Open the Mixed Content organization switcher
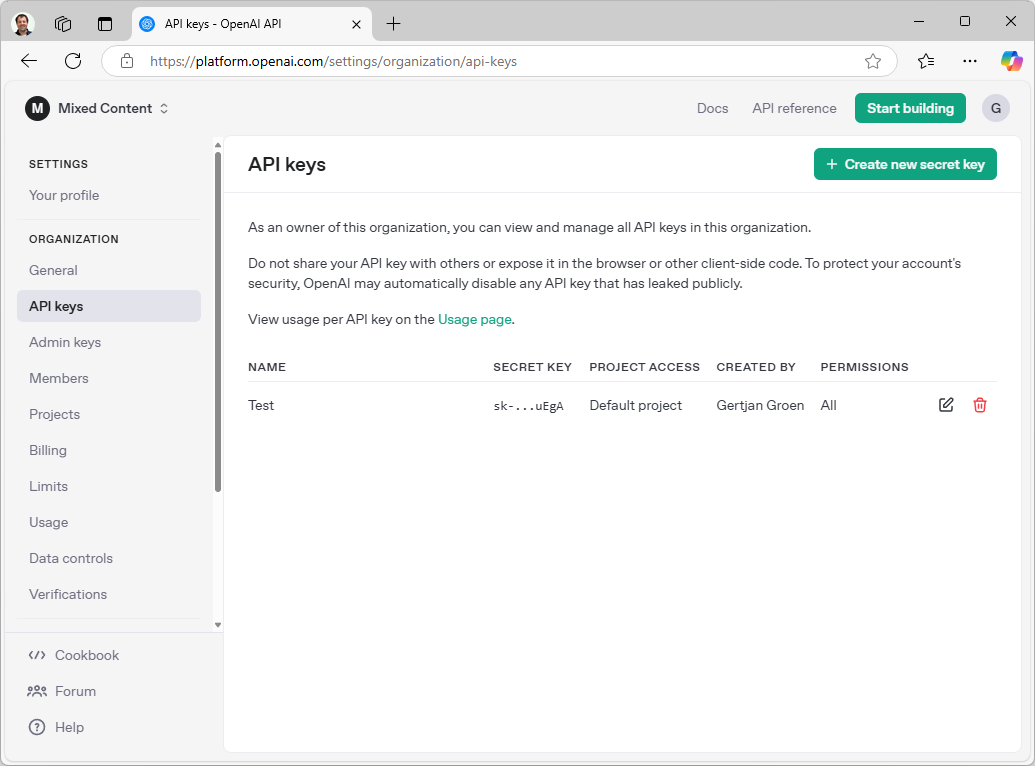Screen dimensions: 1035x766 [x=113, y=108]
